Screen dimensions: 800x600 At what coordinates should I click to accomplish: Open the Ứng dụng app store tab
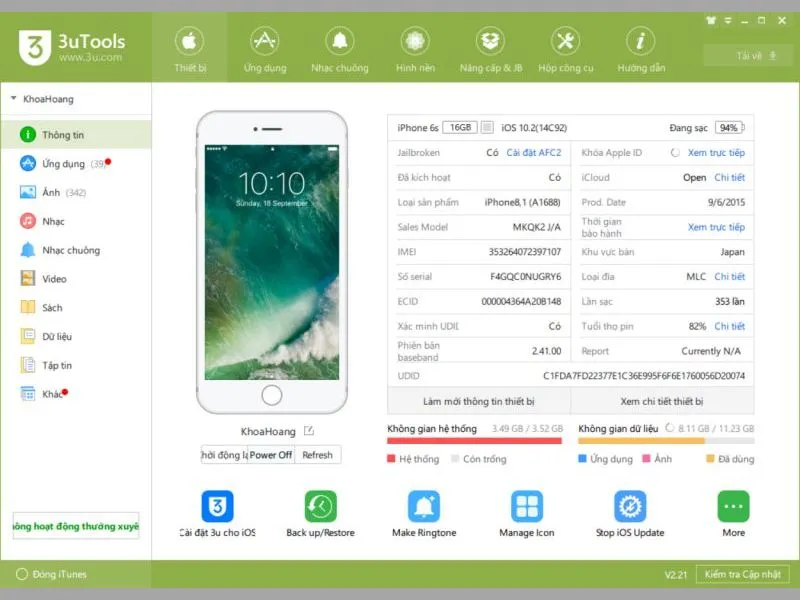coord(265,49)
